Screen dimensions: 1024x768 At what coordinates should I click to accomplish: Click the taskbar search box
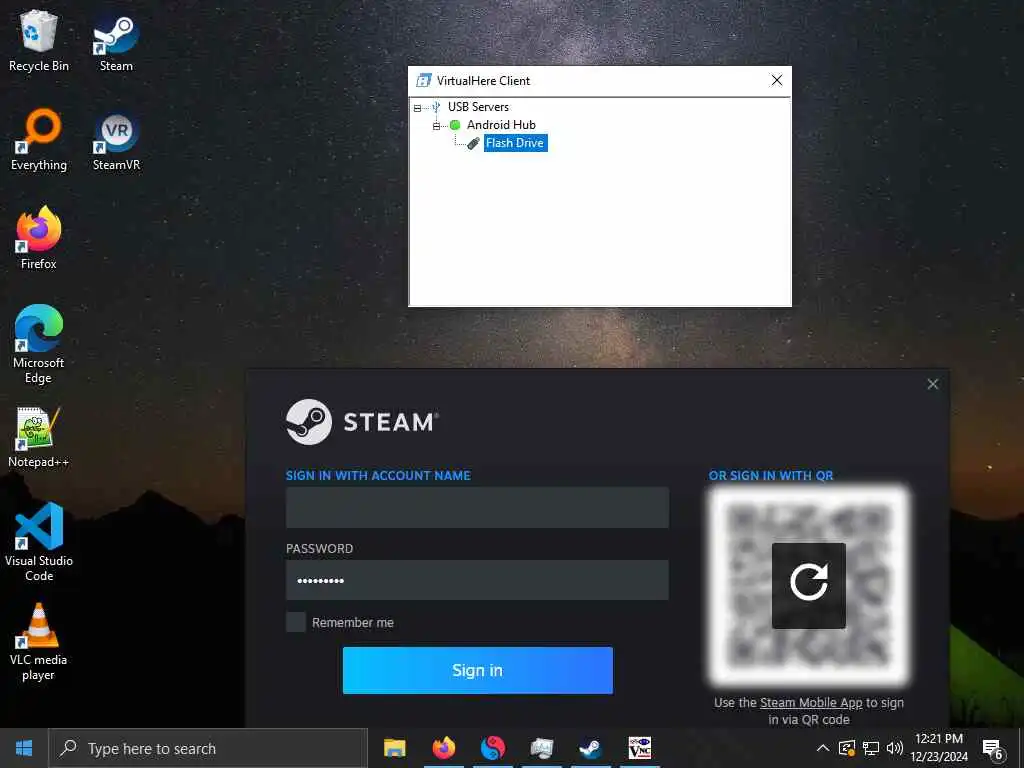pyautogui.click(x=208, y=748)
